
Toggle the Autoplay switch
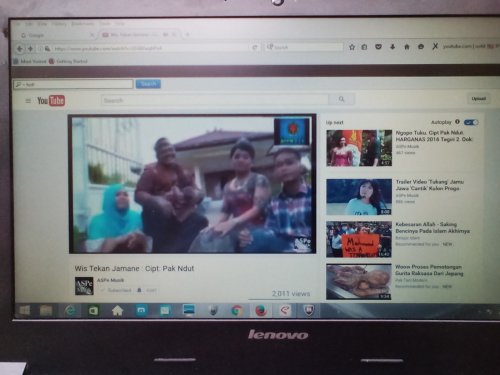point(471,122)
